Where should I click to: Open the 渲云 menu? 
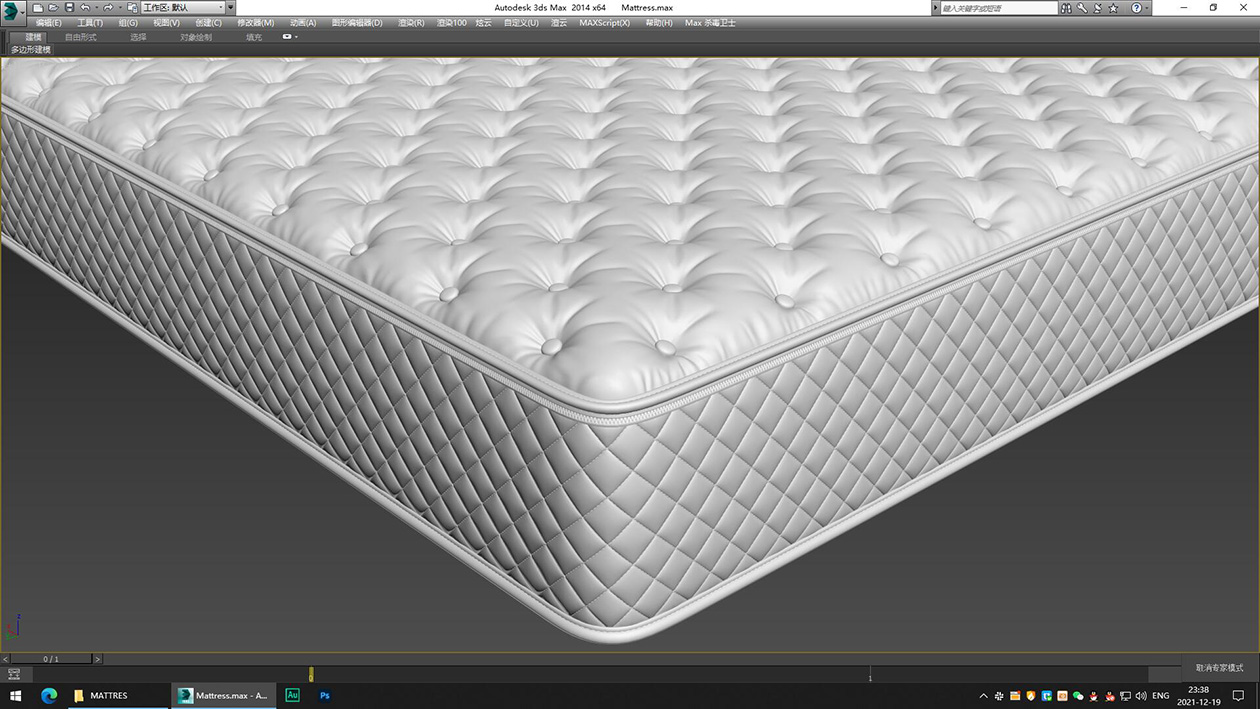pos(559,23)
